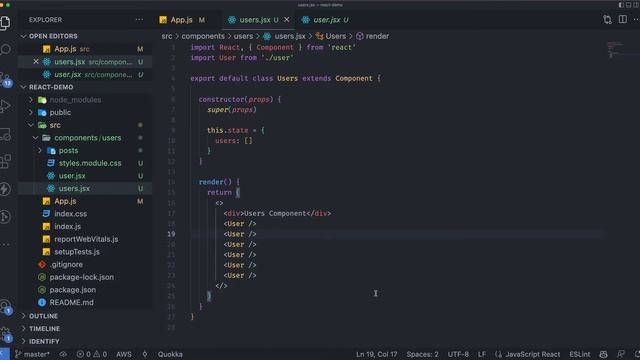
Task: Click the sync changes icon in status bar
Action: (x=63, y=354)
